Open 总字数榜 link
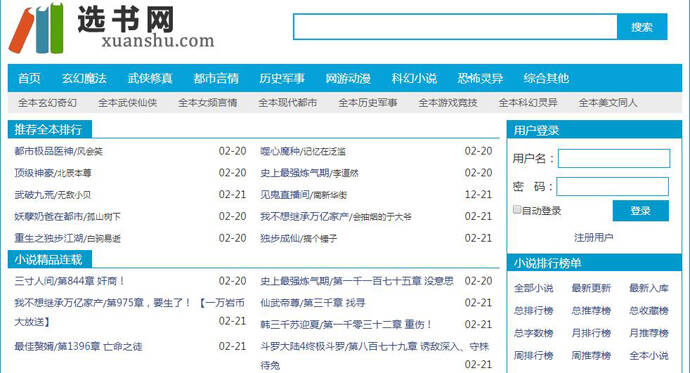 click(533, 333)
